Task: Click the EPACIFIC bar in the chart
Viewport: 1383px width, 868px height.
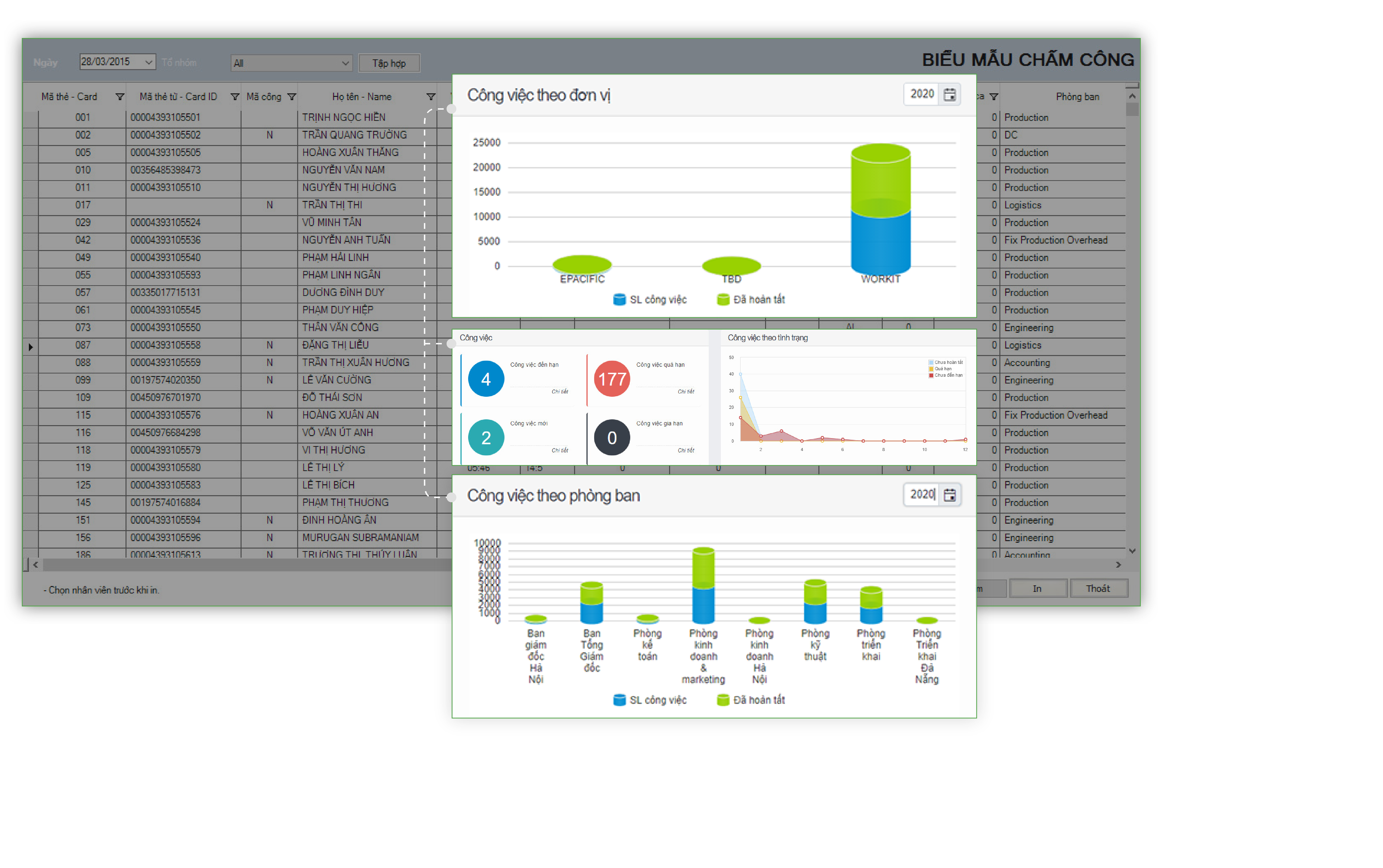Action: (582, 265)
